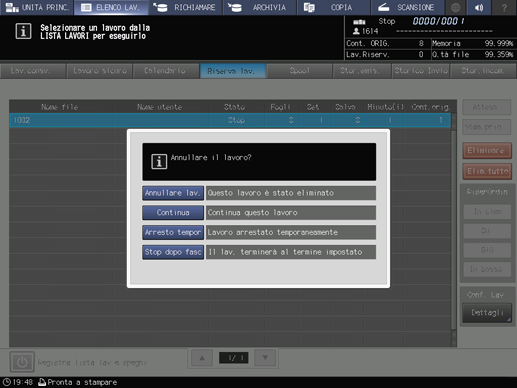
Task: Click the Memoria 99.999% value
Action: click(x=499, y=44)
